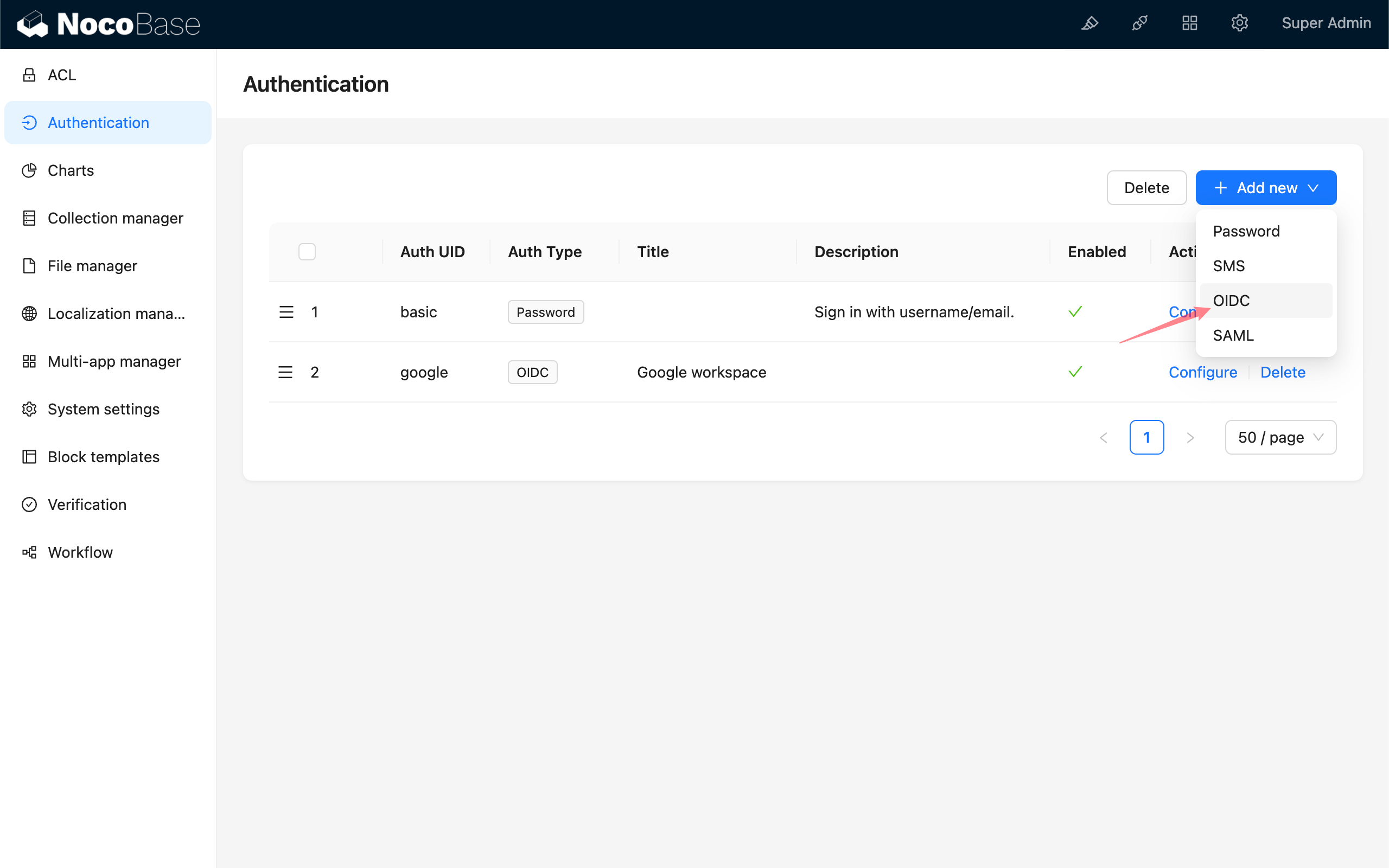Click the drag handle icon on basic row
This screenshot has width=1389, height=868.
click(x=286, y=312)
